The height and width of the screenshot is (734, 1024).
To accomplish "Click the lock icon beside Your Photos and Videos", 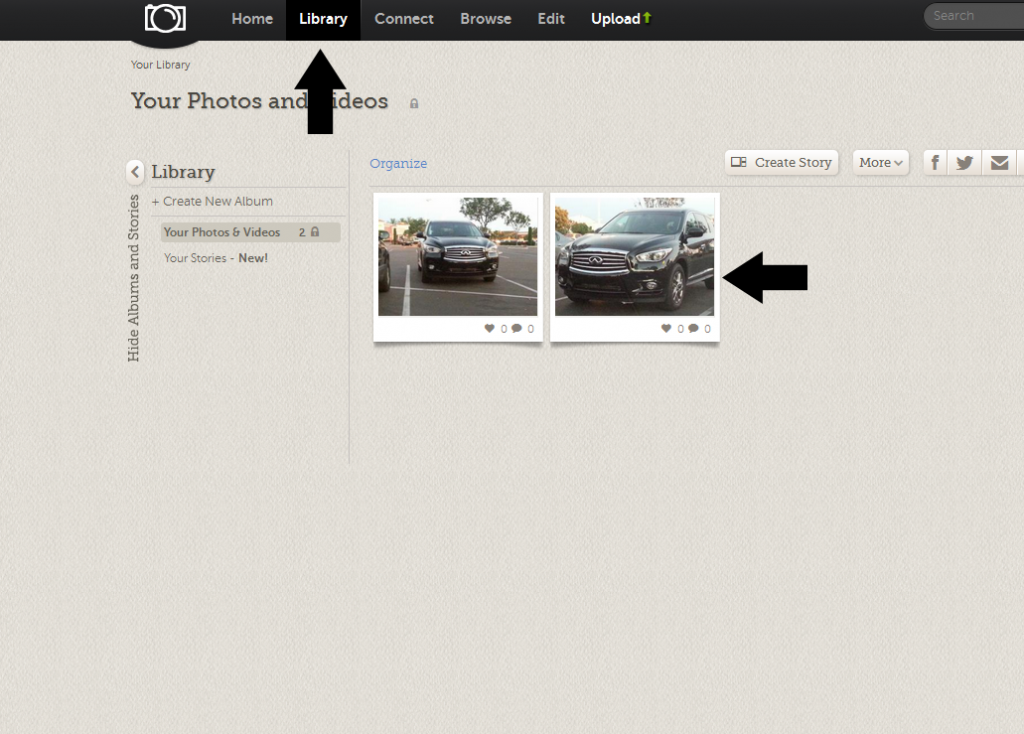I will coord(413,103).
